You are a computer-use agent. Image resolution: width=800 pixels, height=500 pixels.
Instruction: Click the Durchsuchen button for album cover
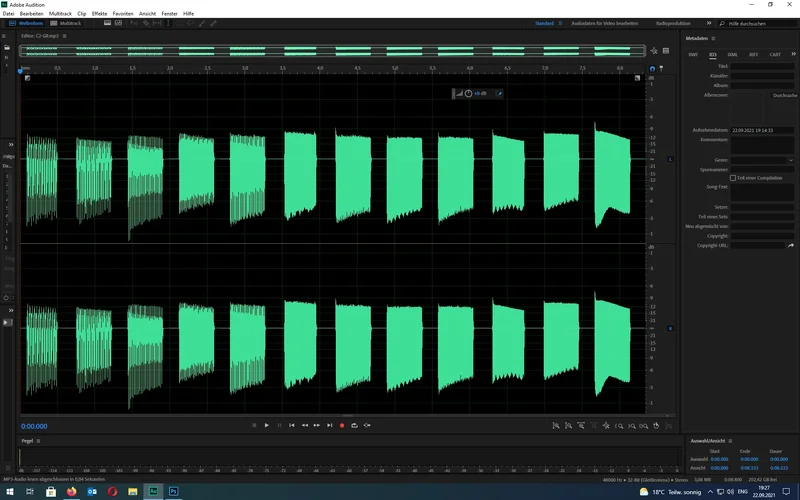click(784, 95)
